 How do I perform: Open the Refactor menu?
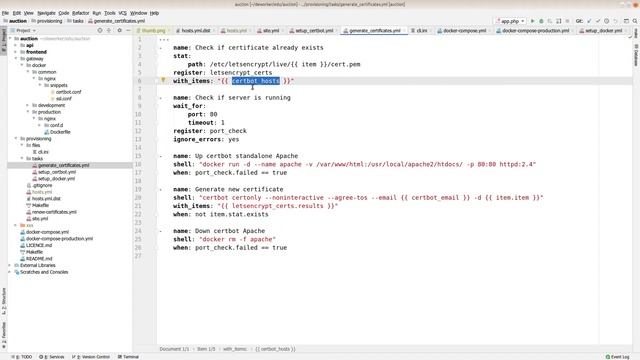point(80,13)
